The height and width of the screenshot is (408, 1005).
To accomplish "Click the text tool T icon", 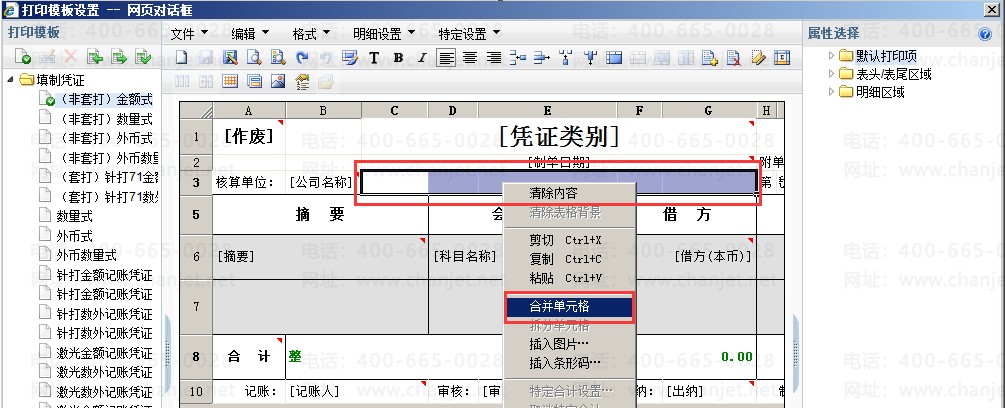I will tap(374, 58).
